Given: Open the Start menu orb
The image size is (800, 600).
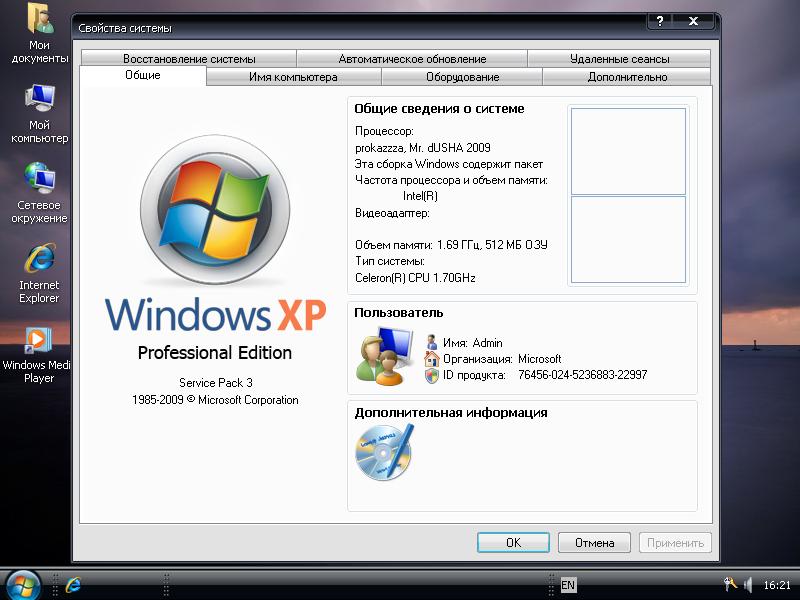Looking at the screenshot, I should click(21, 585).
